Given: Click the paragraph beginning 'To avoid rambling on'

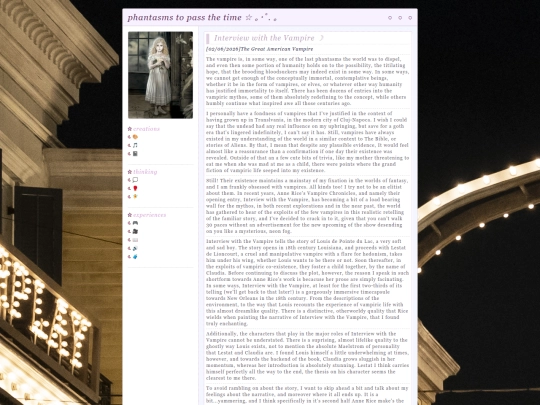Looking at the screenshot, I should pos(308,395).
